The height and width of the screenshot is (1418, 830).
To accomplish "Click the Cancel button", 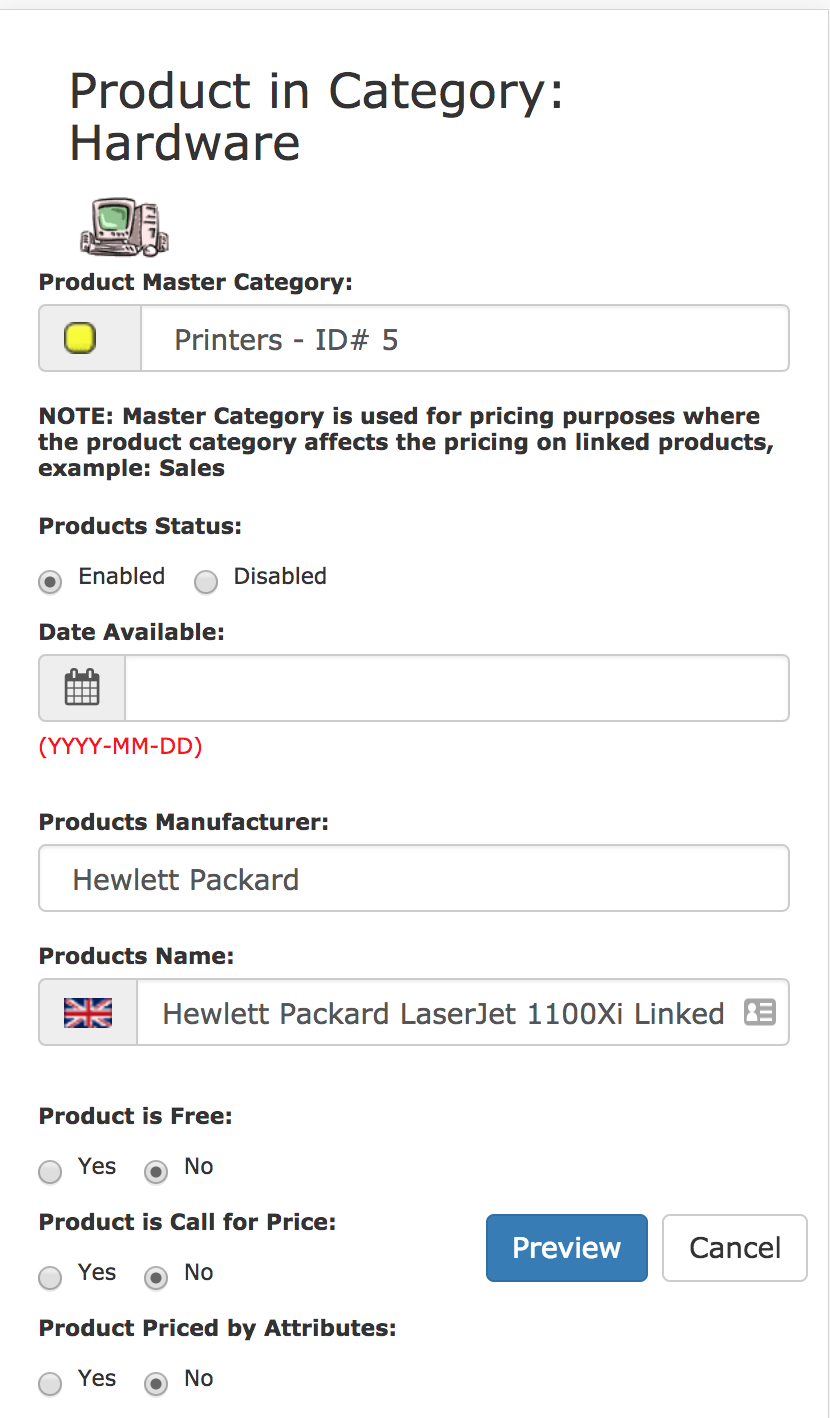I will (x=735, y=1248).
